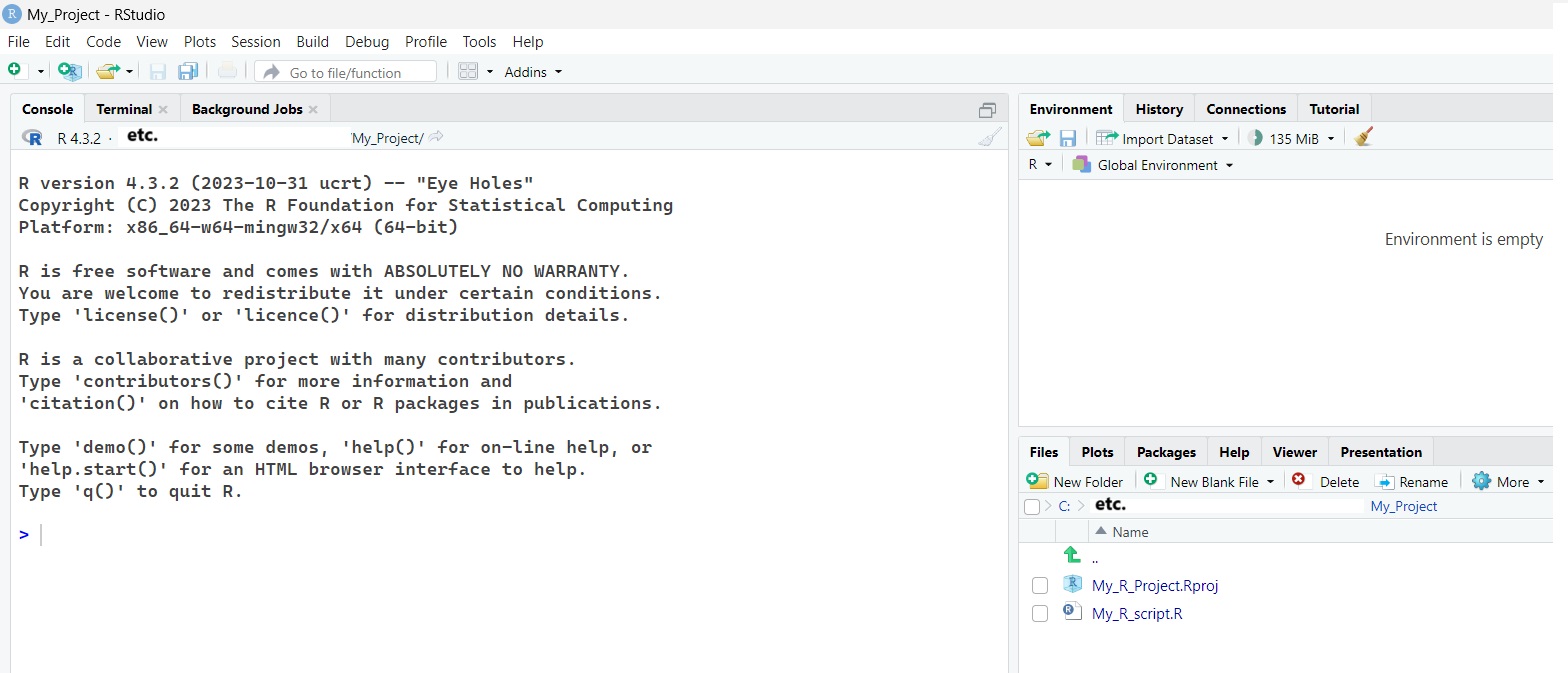Viewport: 1568px width, 673px height.
Task: Check the My_R_script.R checkbox
Action: coord(1039,613)
